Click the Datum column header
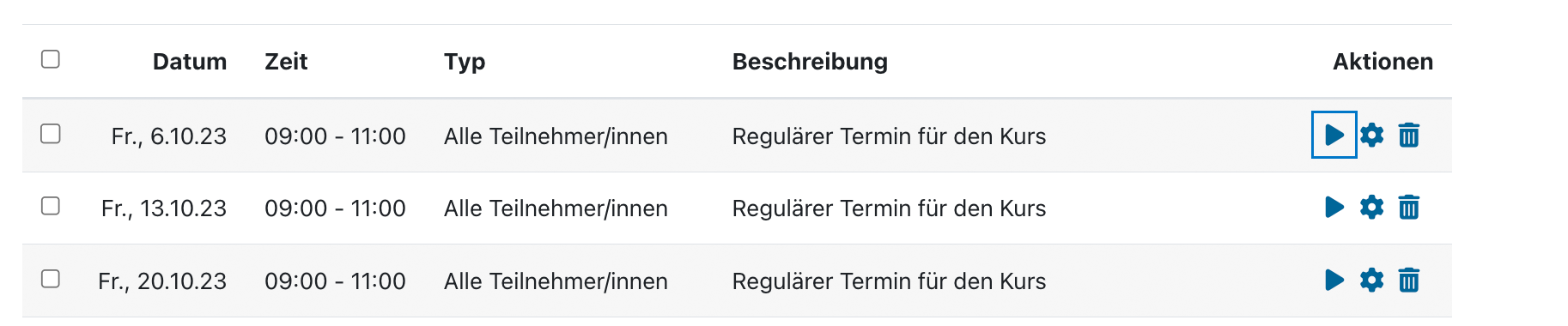This screenshot has width=1568, height=326. pyautogui.click(x=190, y=62)
